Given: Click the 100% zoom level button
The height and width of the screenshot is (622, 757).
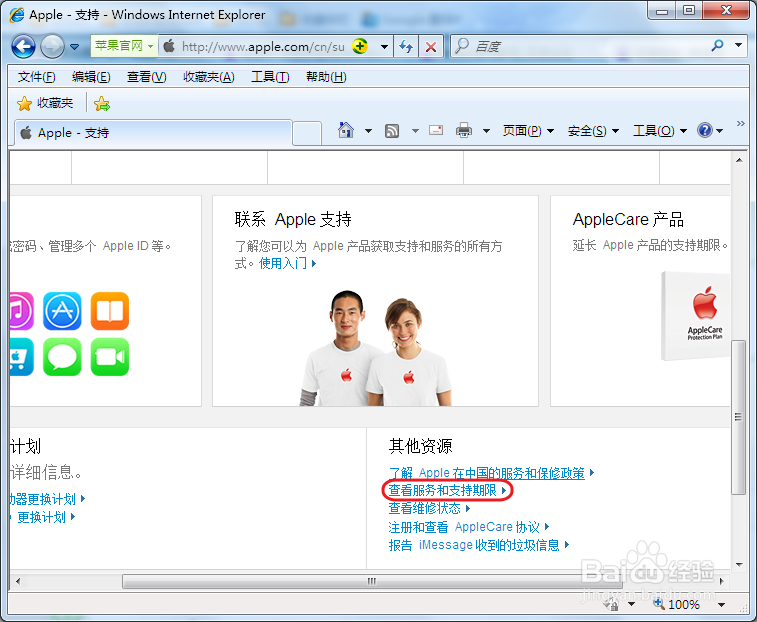Looking at the screenshot, I should [x=678, y=604].
